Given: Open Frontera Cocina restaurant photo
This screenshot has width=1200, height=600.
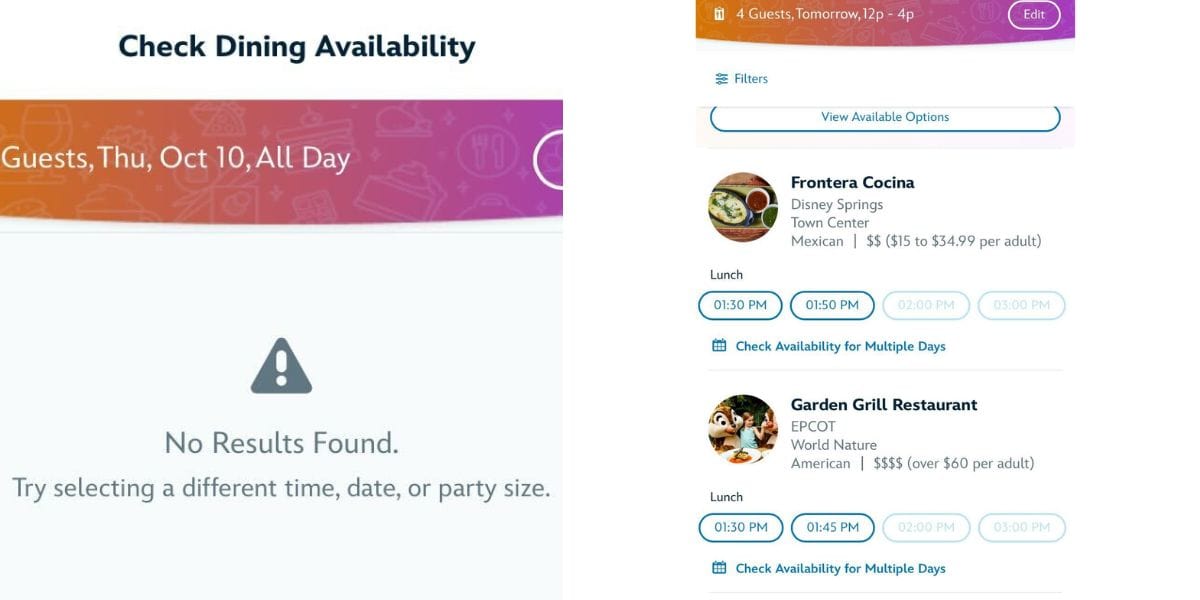Looking at the screenshot, I should tap(743, 208).
